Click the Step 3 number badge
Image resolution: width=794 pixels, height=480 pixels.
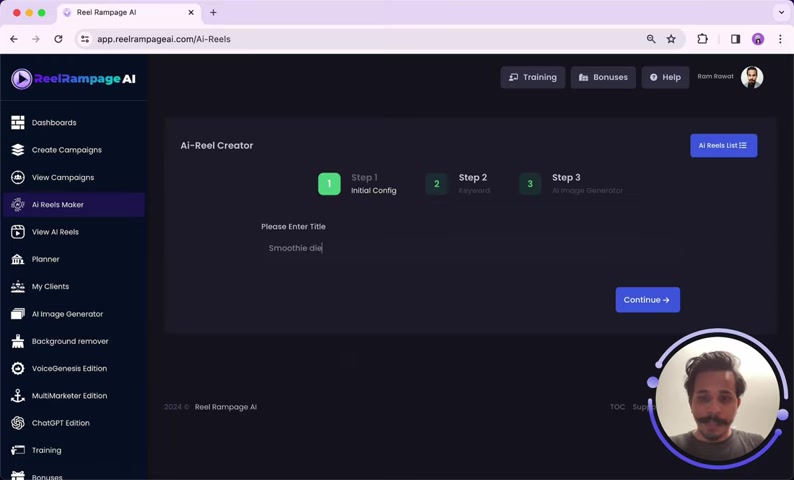tap(530, 184)
